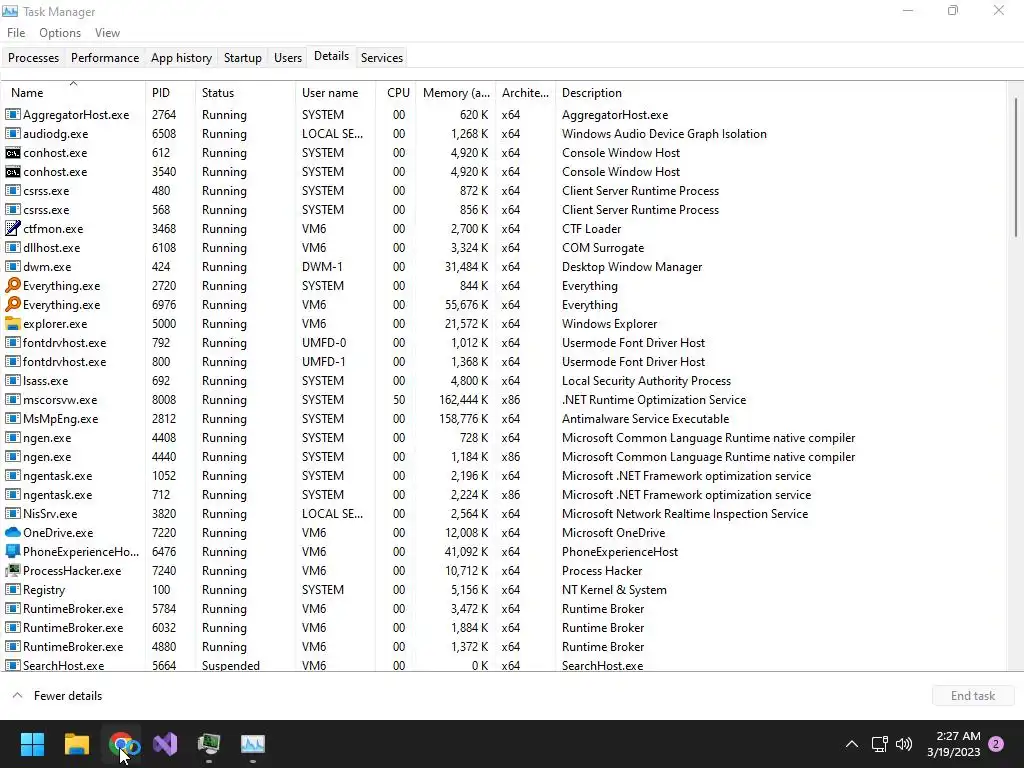
Task: Click the Everything.exe icon for PID 6976
Action: (x=12, y=304)
